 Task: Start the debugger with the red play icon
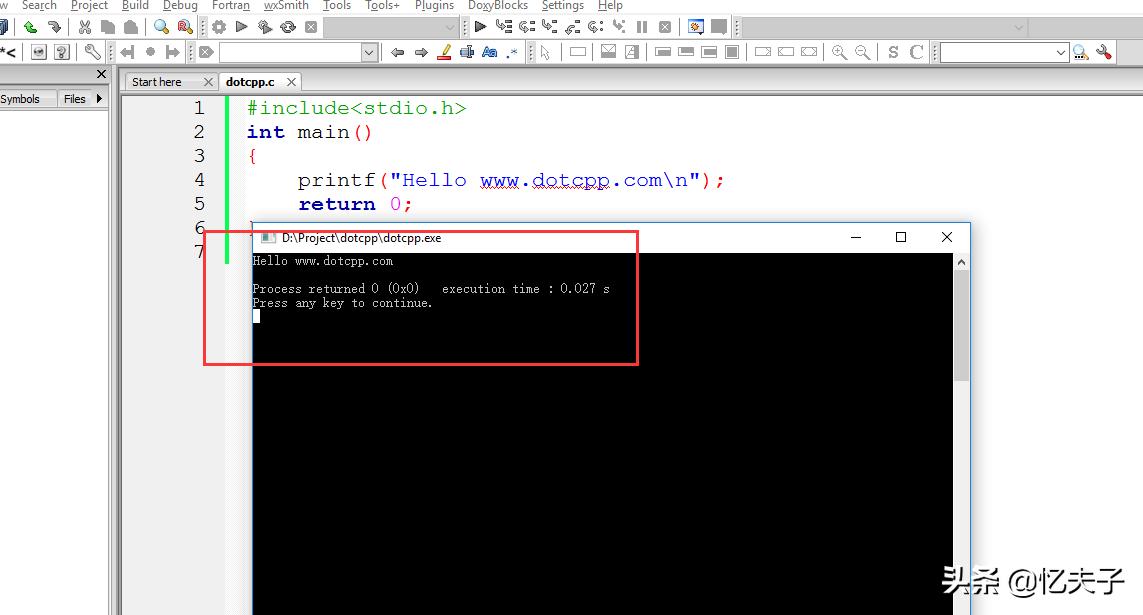tap(480, 27)
